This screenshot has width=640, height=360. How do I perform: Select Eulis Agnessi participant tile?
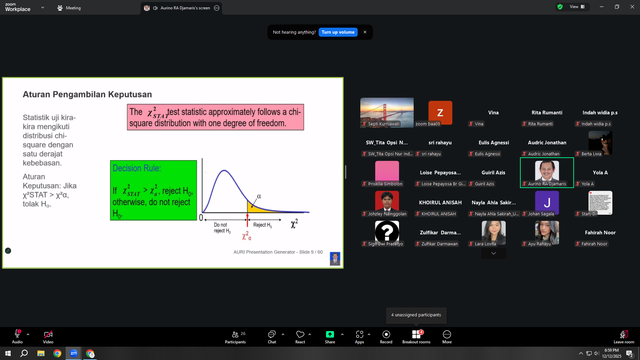(x=493, y=143)
